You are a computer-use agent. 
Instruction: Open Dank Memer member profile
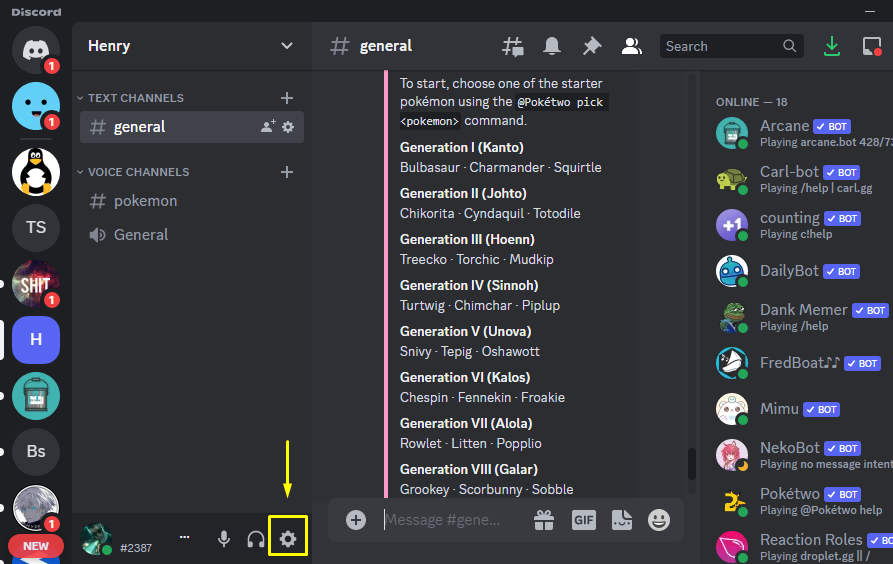coord(803,317)
